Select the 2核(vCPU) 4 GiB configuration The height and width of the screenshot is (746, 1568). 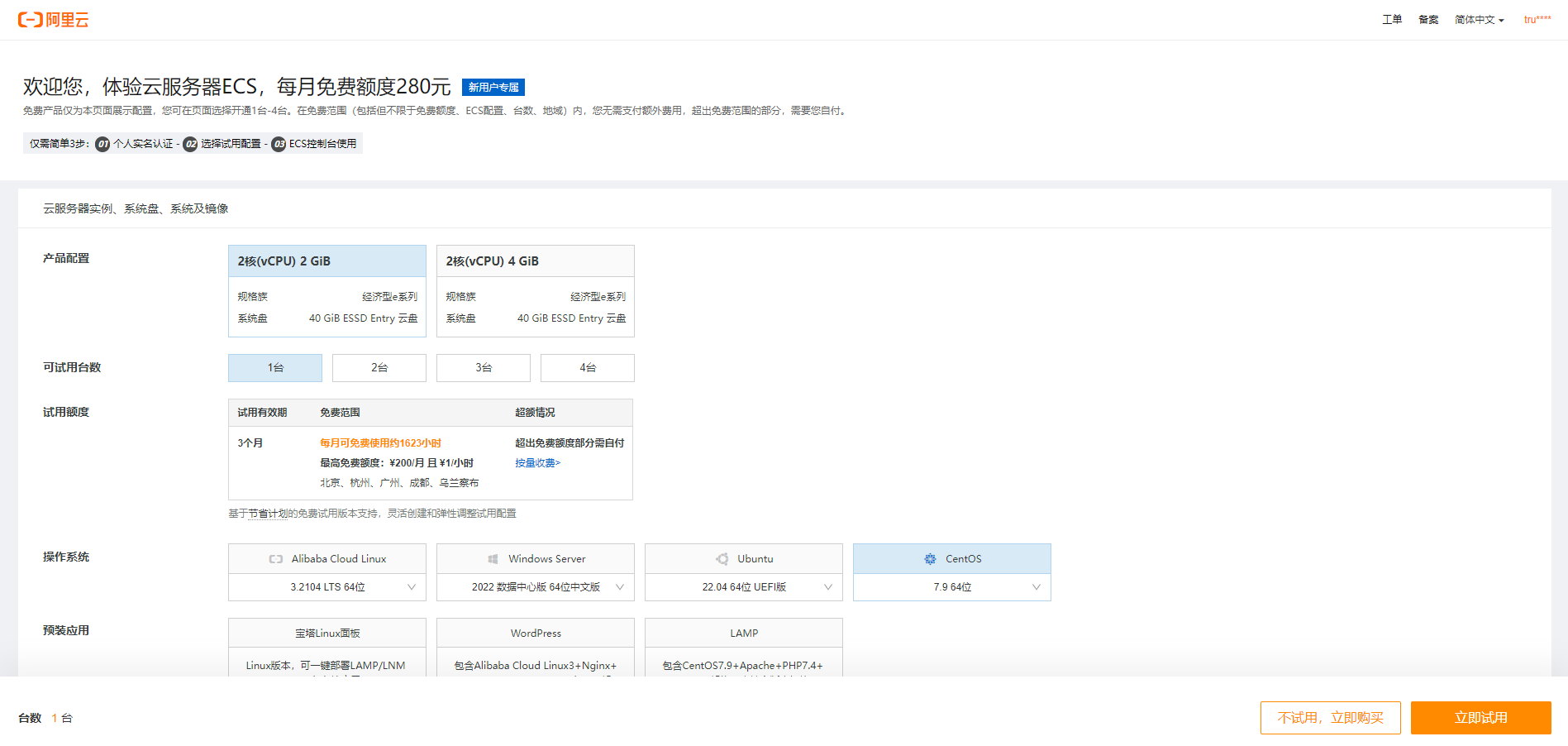coord(536,291)
